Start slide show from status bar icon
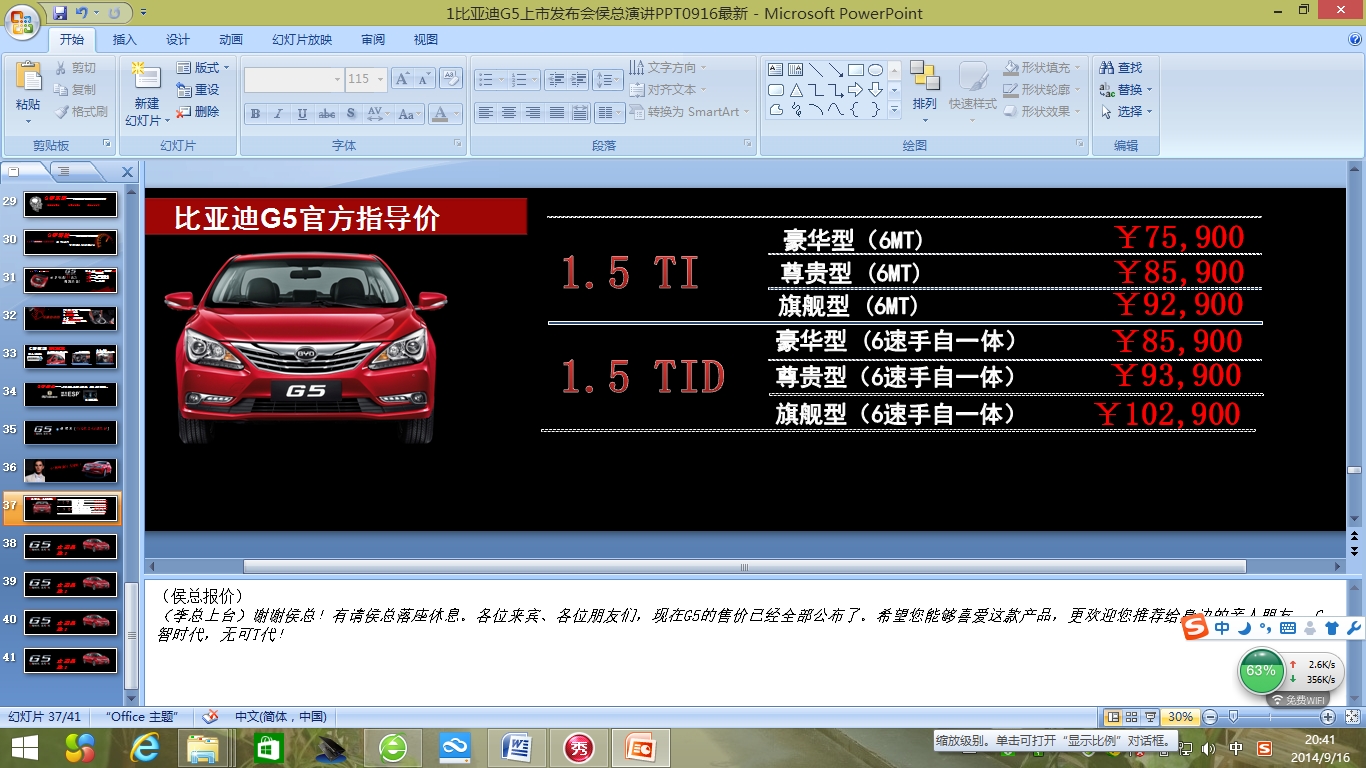This screenshot has width=1366, height=768. (x=1151, y=717)
